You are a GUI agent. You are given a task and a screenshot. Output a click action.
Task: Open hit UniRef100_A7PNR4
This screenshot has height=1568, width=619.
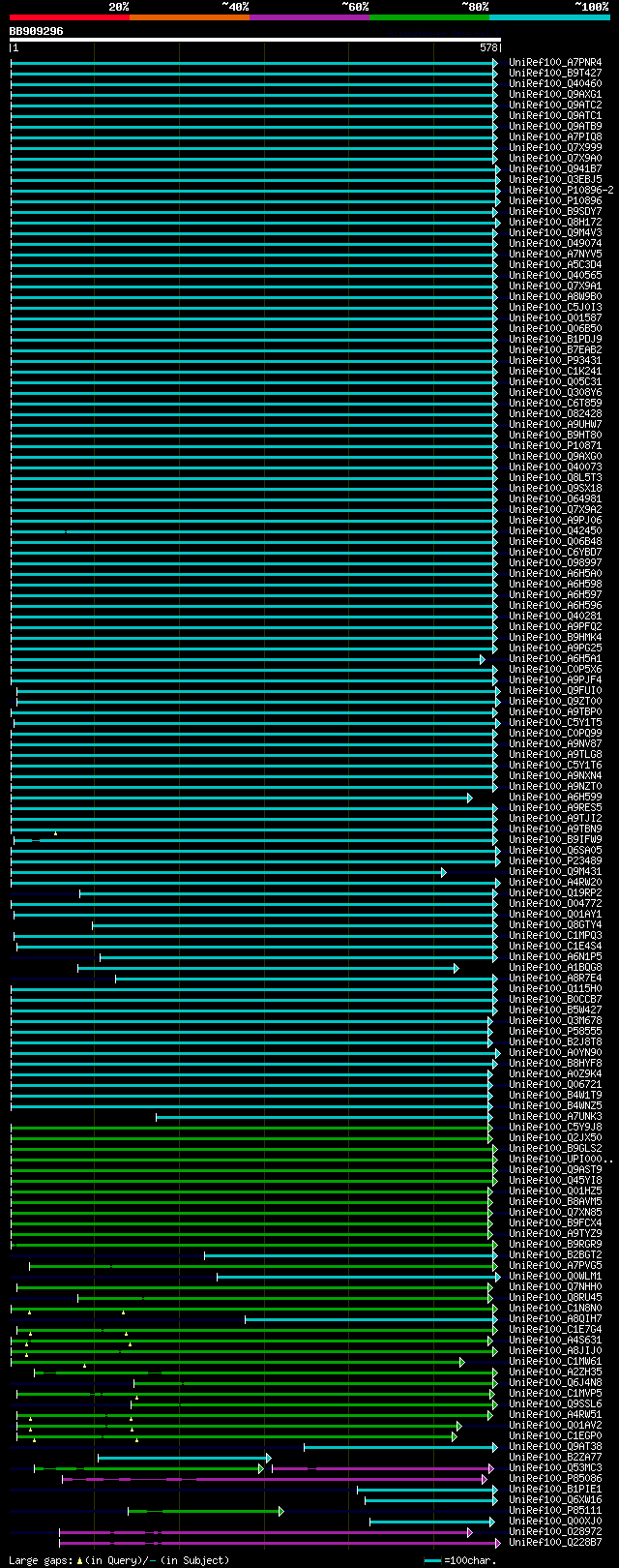coord(555,63)
